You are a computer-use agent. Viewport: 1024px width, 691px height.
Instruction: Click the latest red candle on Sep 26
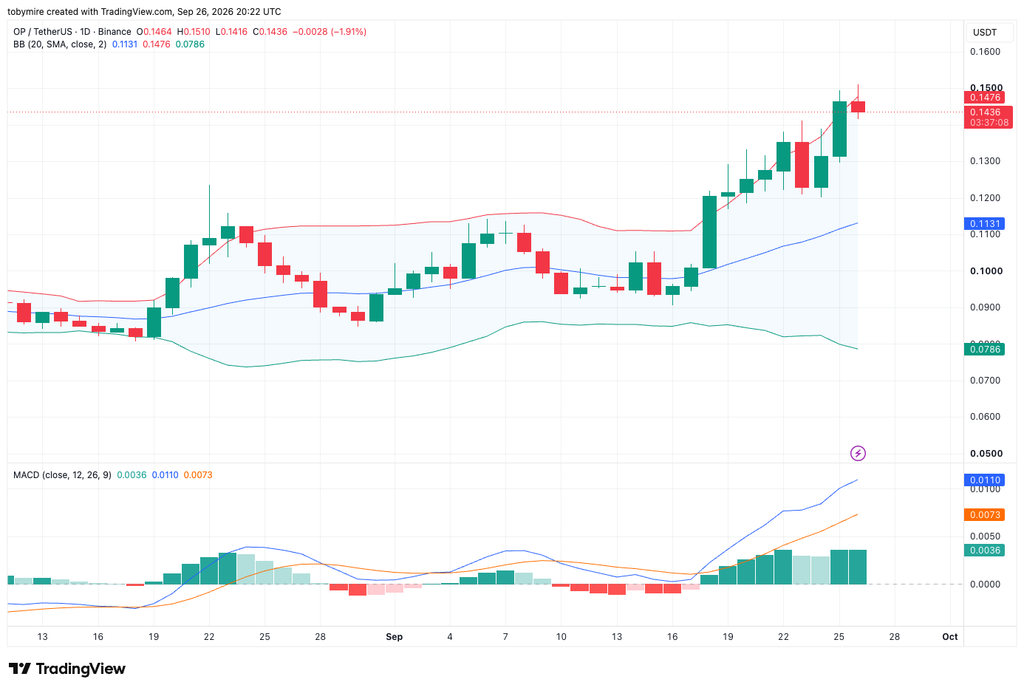(x=857, y=106)
